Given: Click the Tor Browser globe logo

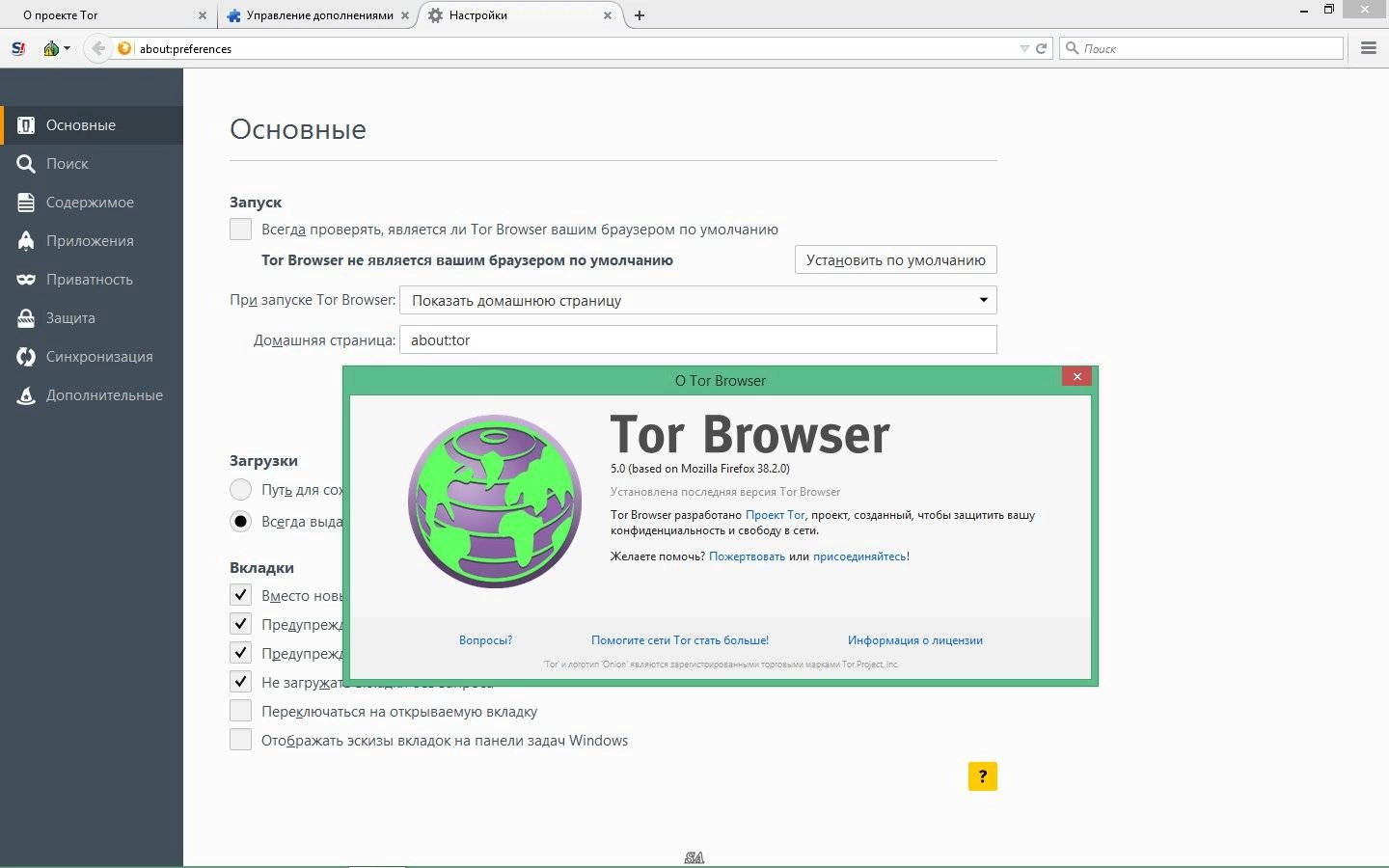Looking at the screenshot, I should pyautogui.click(x=495, y=502).
